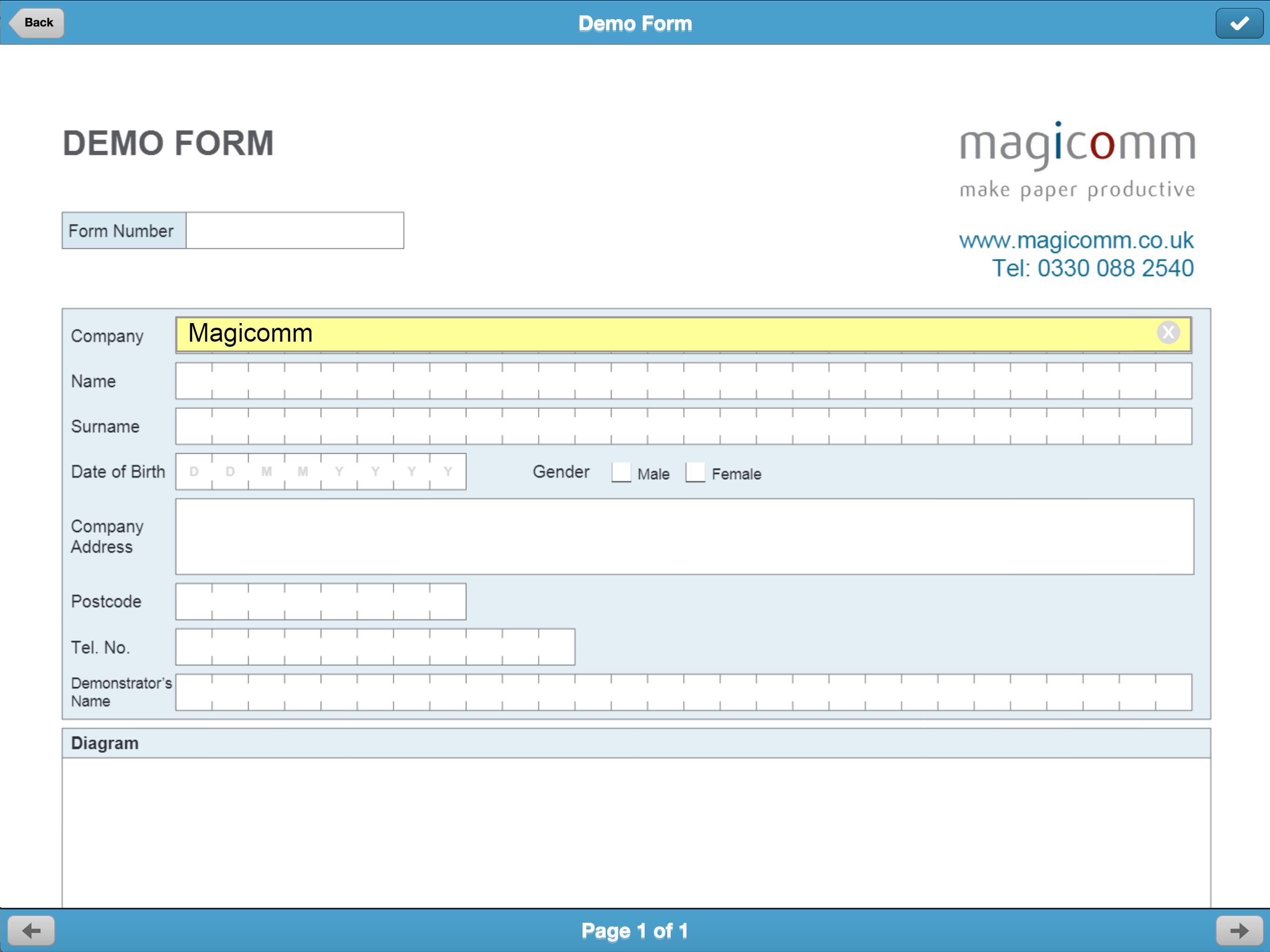This screenshot has height=952, width=1270.
Task: Check the Male gender checkbox
Action: tap(621, 473)
